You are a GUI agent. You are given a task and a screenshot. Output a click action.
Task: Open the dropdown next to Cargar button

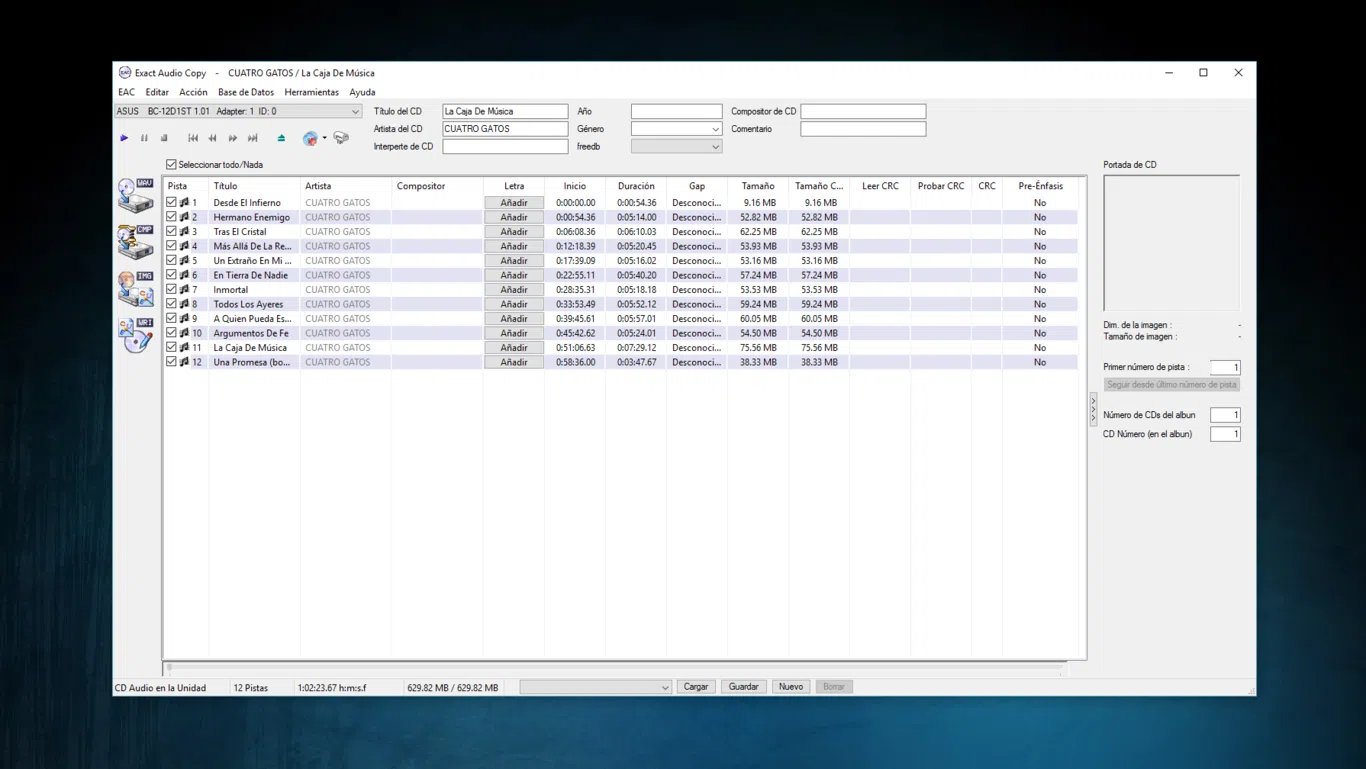click(664, 688)
